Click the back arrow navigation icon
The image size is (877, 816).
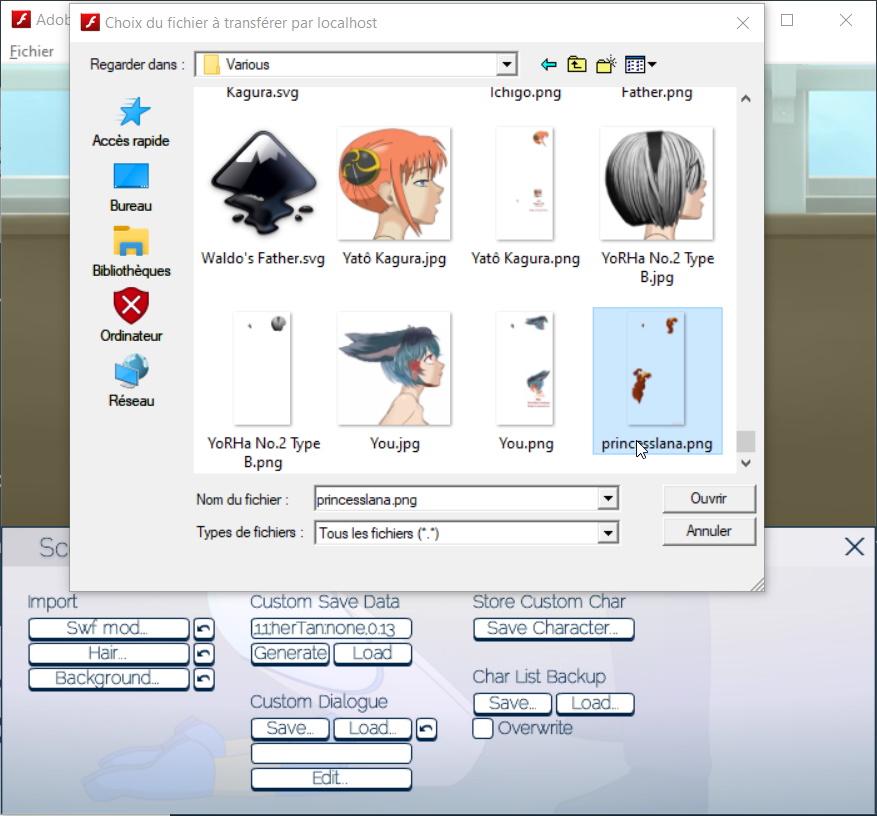click(548, 65)
